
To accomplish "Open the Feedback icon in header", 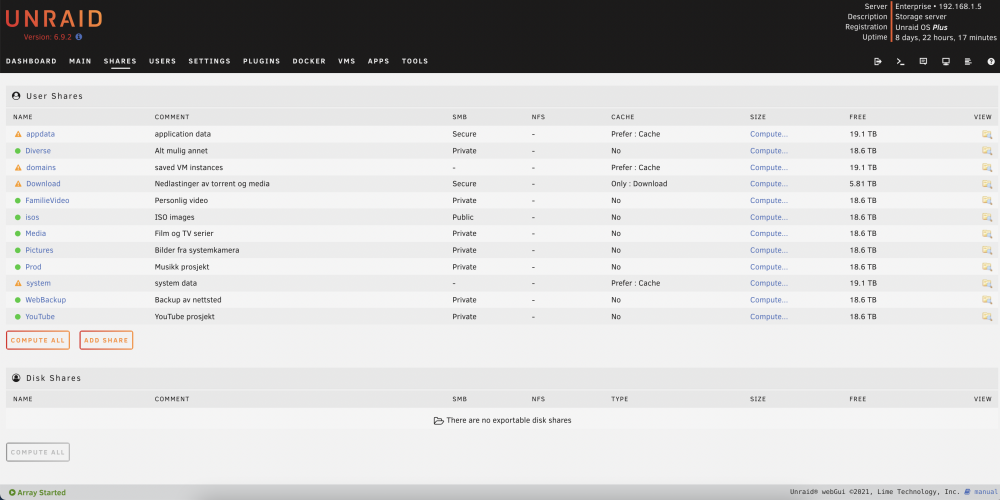I will 923,62.
